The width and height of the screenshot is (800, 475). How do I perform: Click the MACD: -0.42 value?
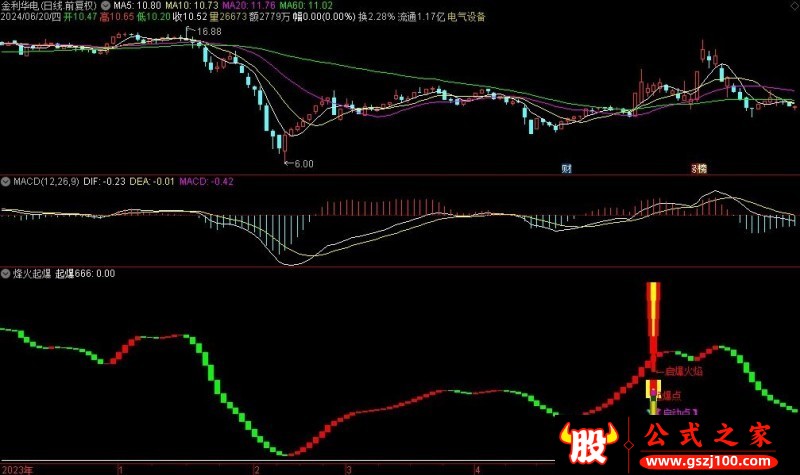206,181
